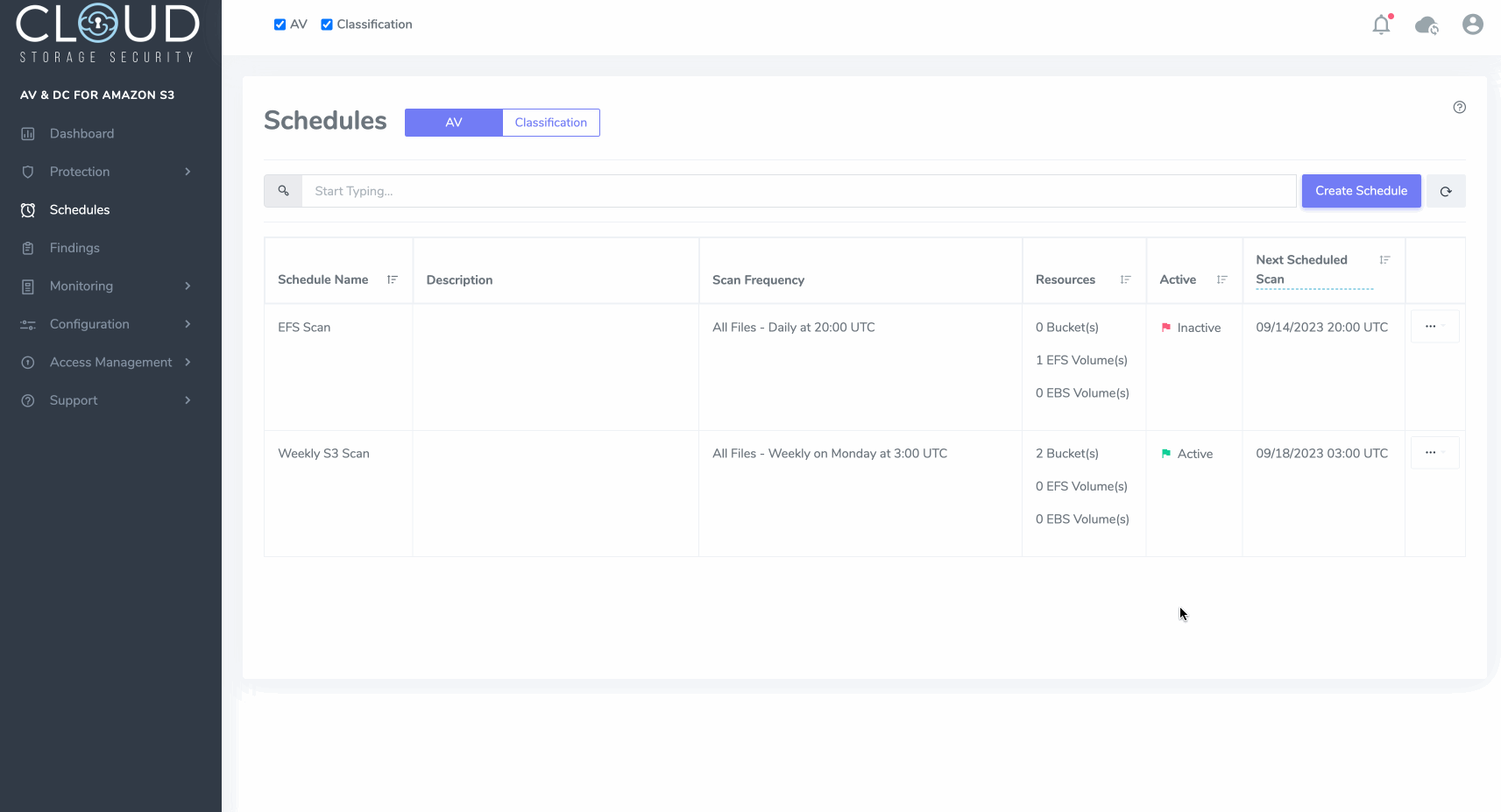
Task: Sort by Resources column icon
Action: coord(1125,279)
